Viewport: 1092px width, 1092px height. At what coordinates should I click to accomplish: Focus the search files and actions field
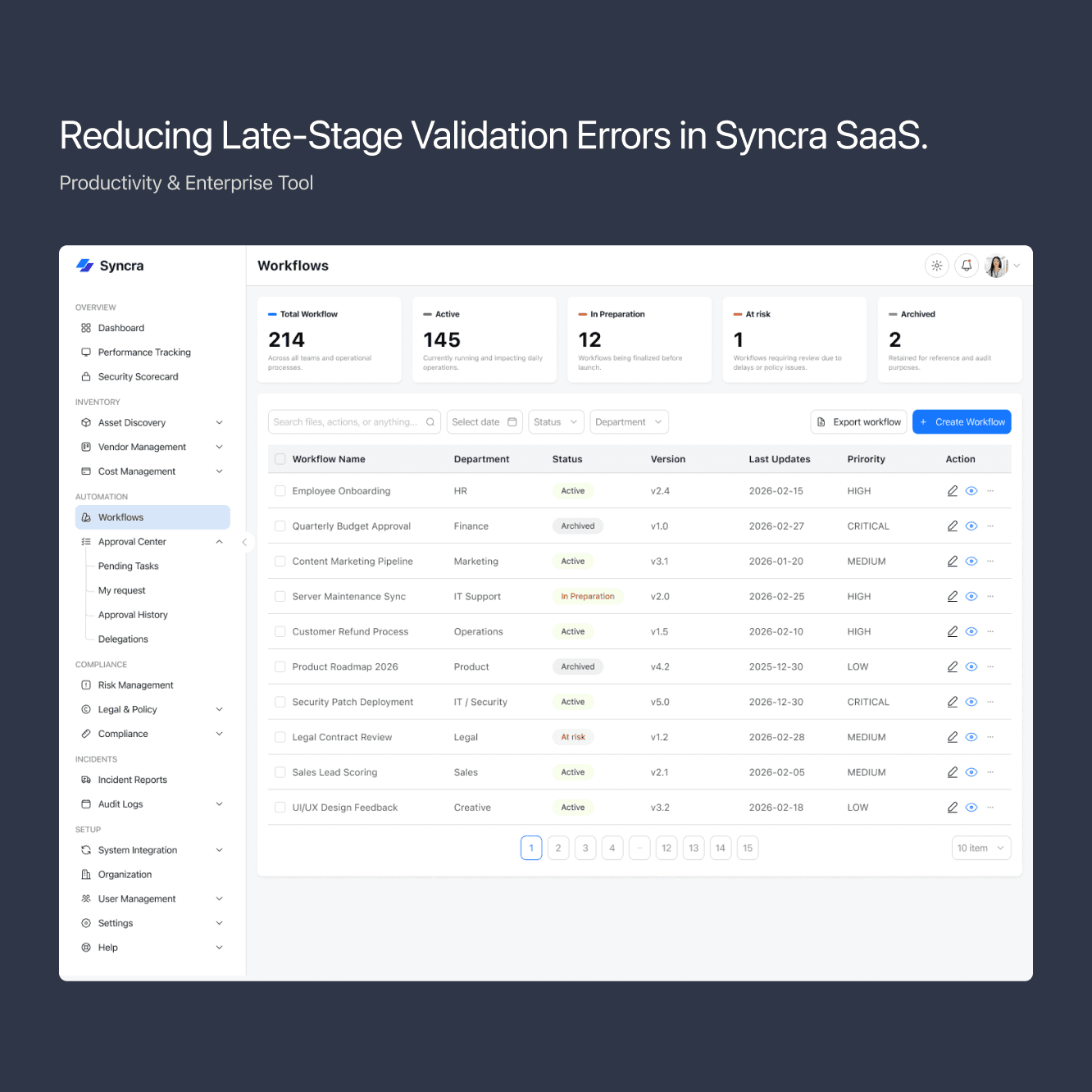coord(354,422)
